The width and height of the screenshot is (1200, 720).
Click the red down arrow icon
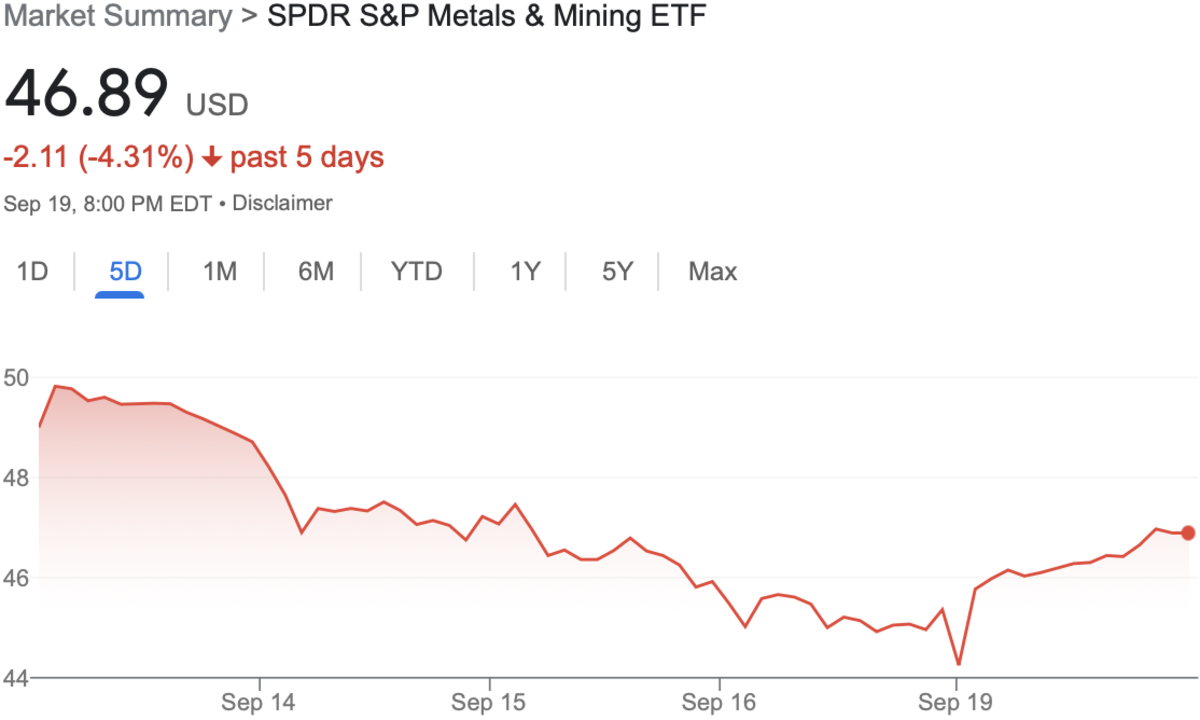coord(211,158)
